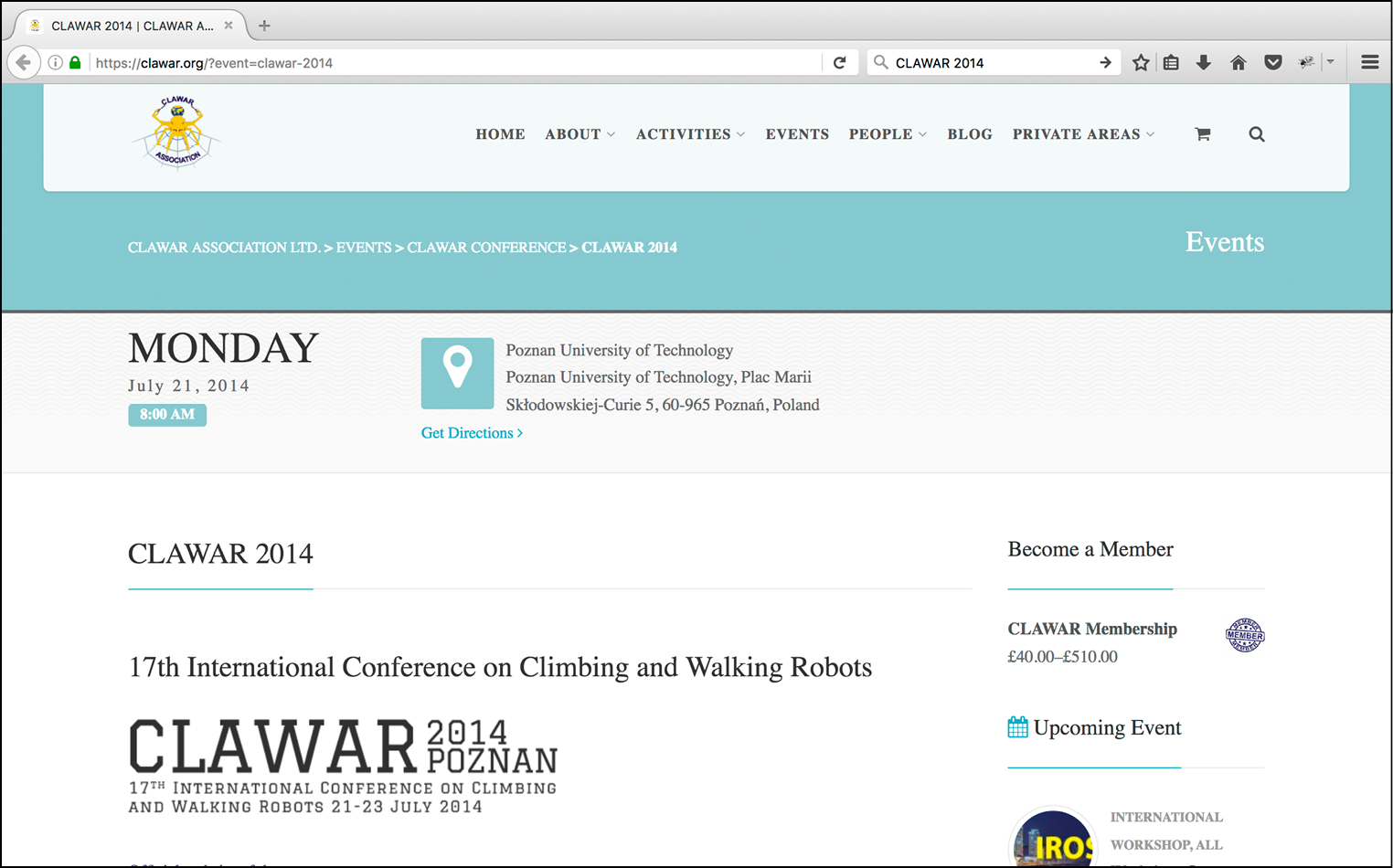Open the CLAWAR Membership product link
The width and height of the screenshot is (1393, 868).
tap(1092, 629)
